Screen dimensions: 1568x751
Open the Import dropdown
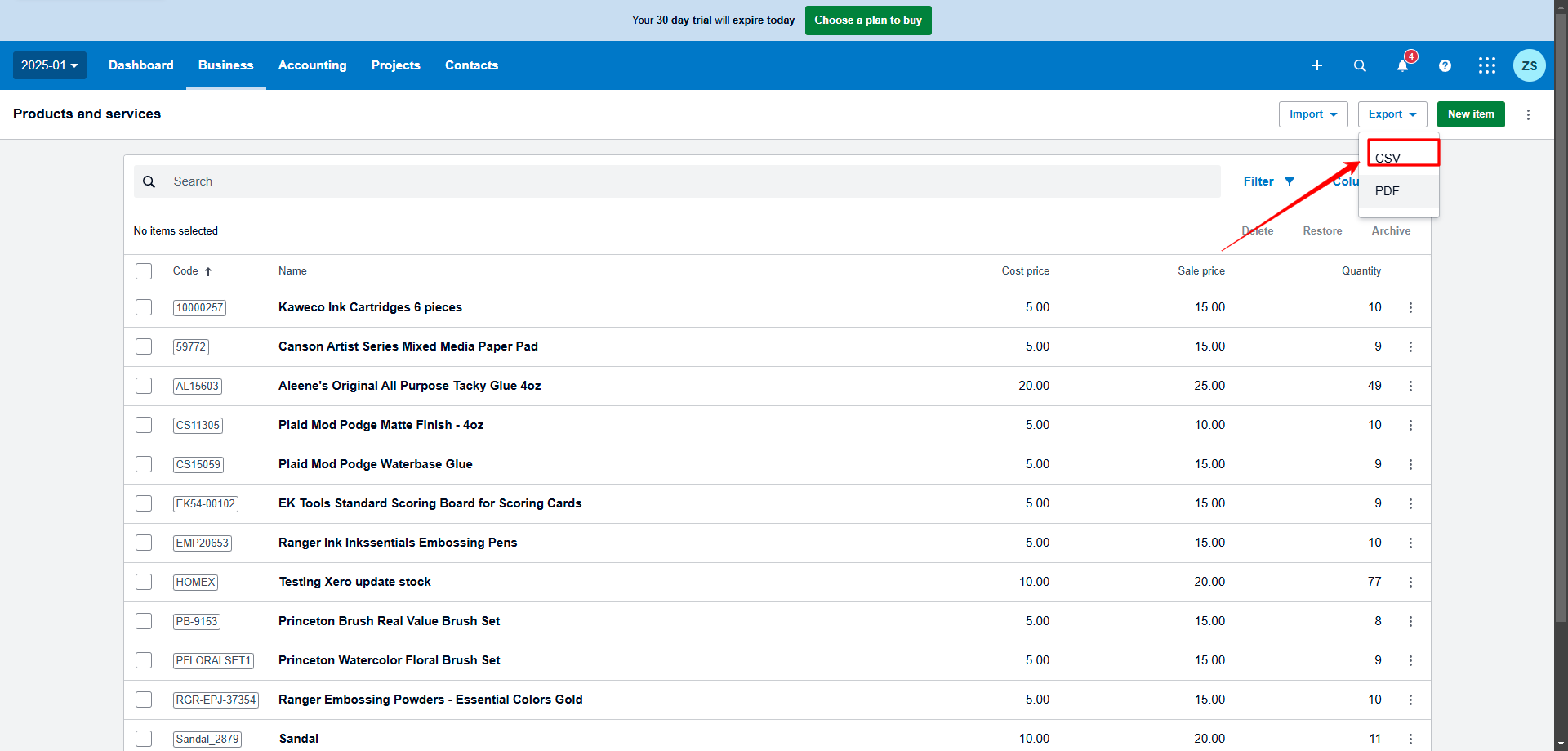[1312, 114]
